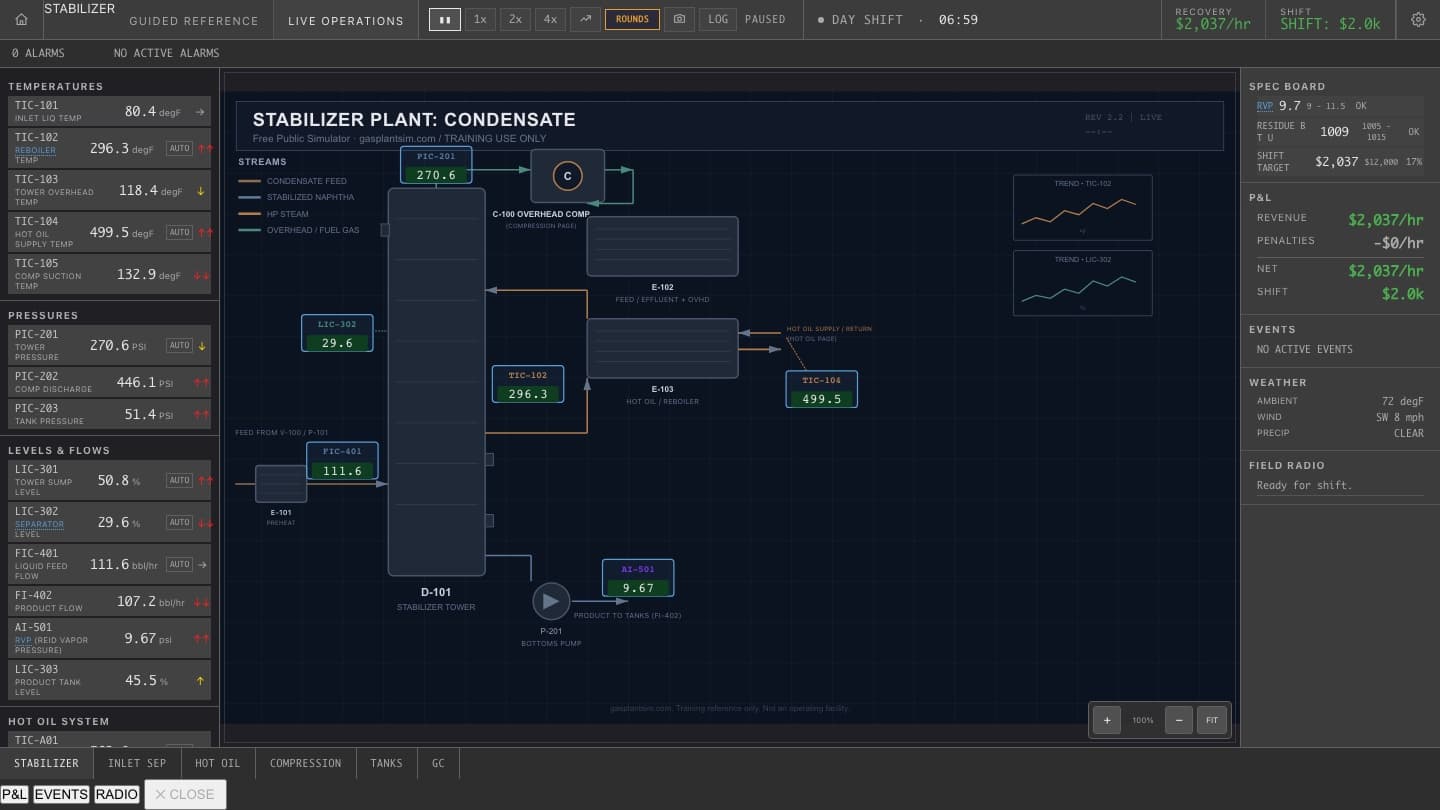Zoom out of the diagram with minus
Image resolution: width=1440 pixels, height=810 pixels.
click(x=1179, y=720)
